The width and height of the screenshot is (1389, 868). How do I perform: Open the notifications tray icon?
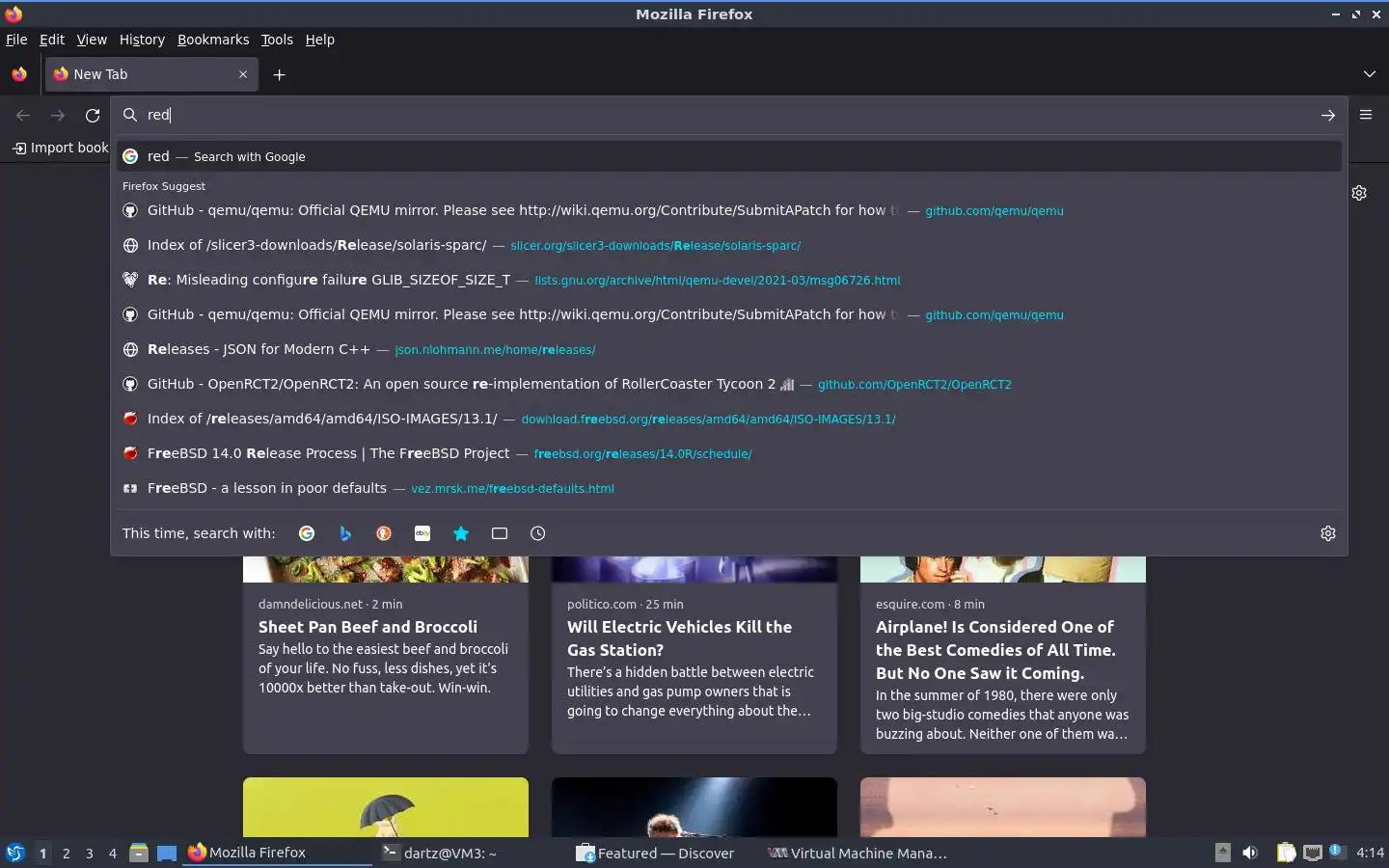[x=1336, y=851]
